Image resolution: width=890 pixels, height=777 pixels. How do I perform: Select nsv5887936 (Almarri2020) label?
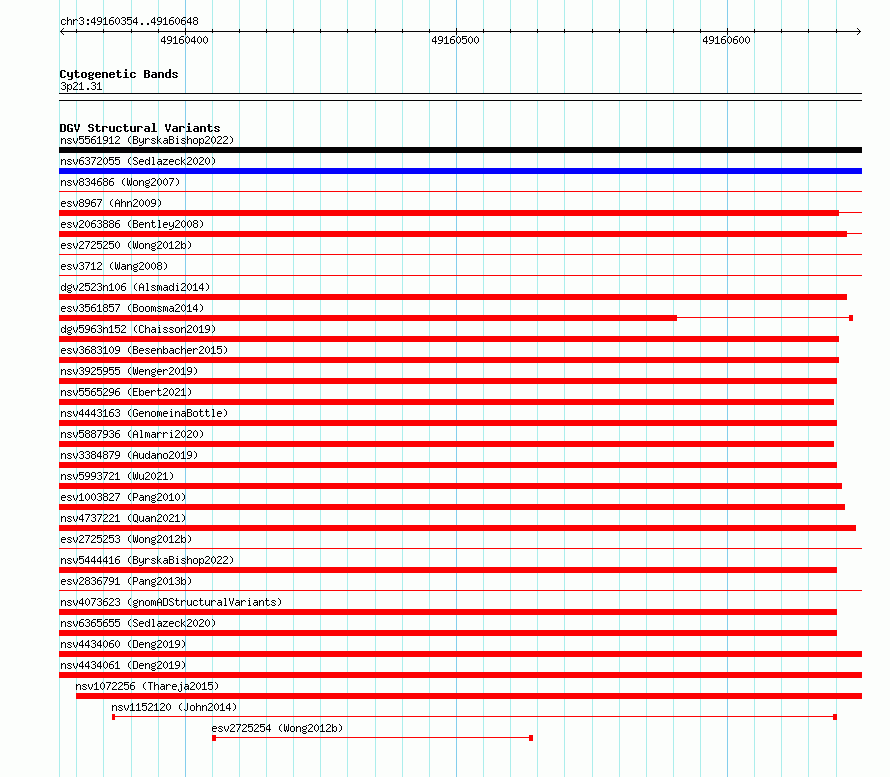[132, 434]
